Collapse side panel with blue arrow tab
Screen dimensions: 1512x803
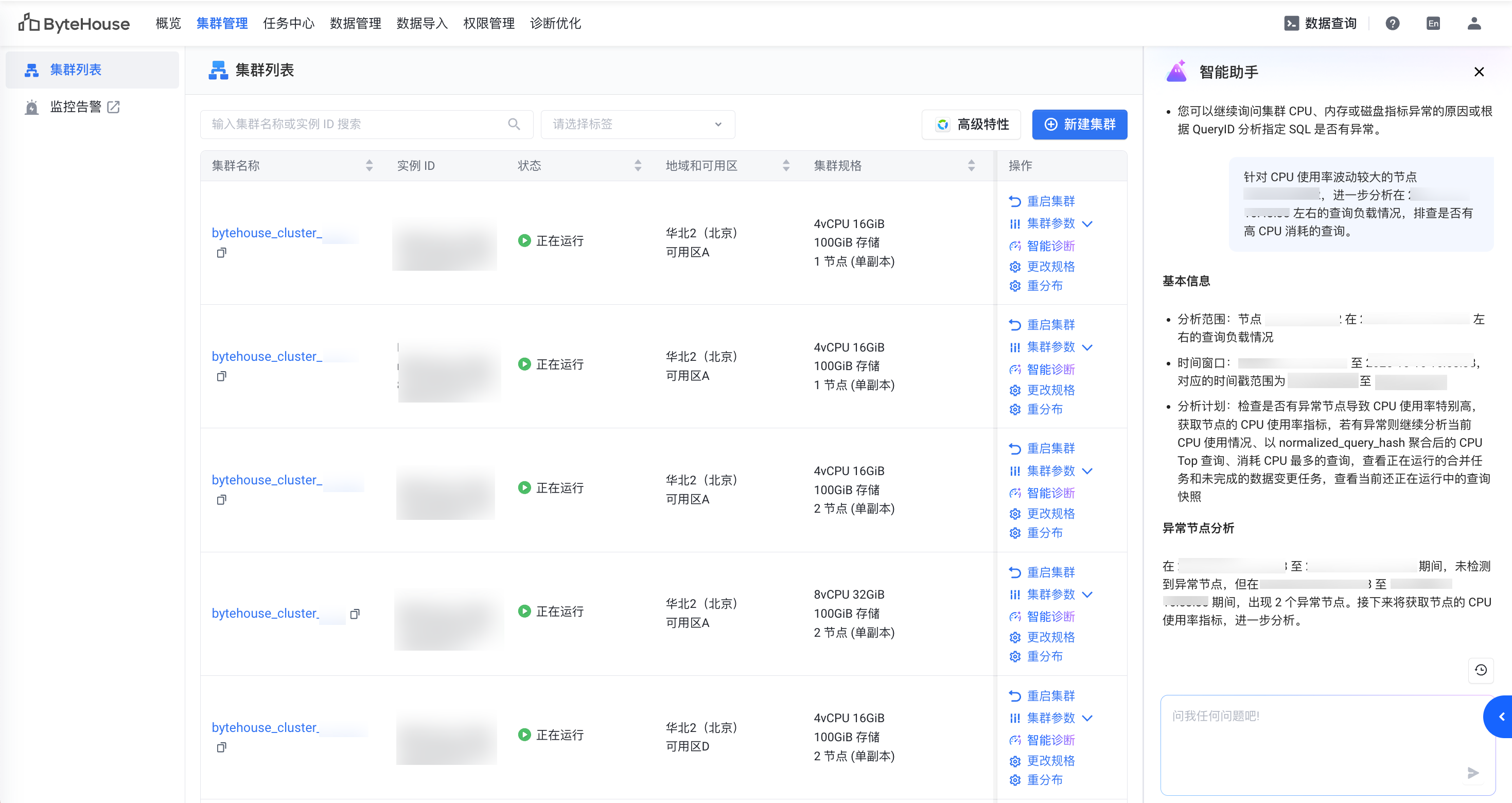[1501, 717]
